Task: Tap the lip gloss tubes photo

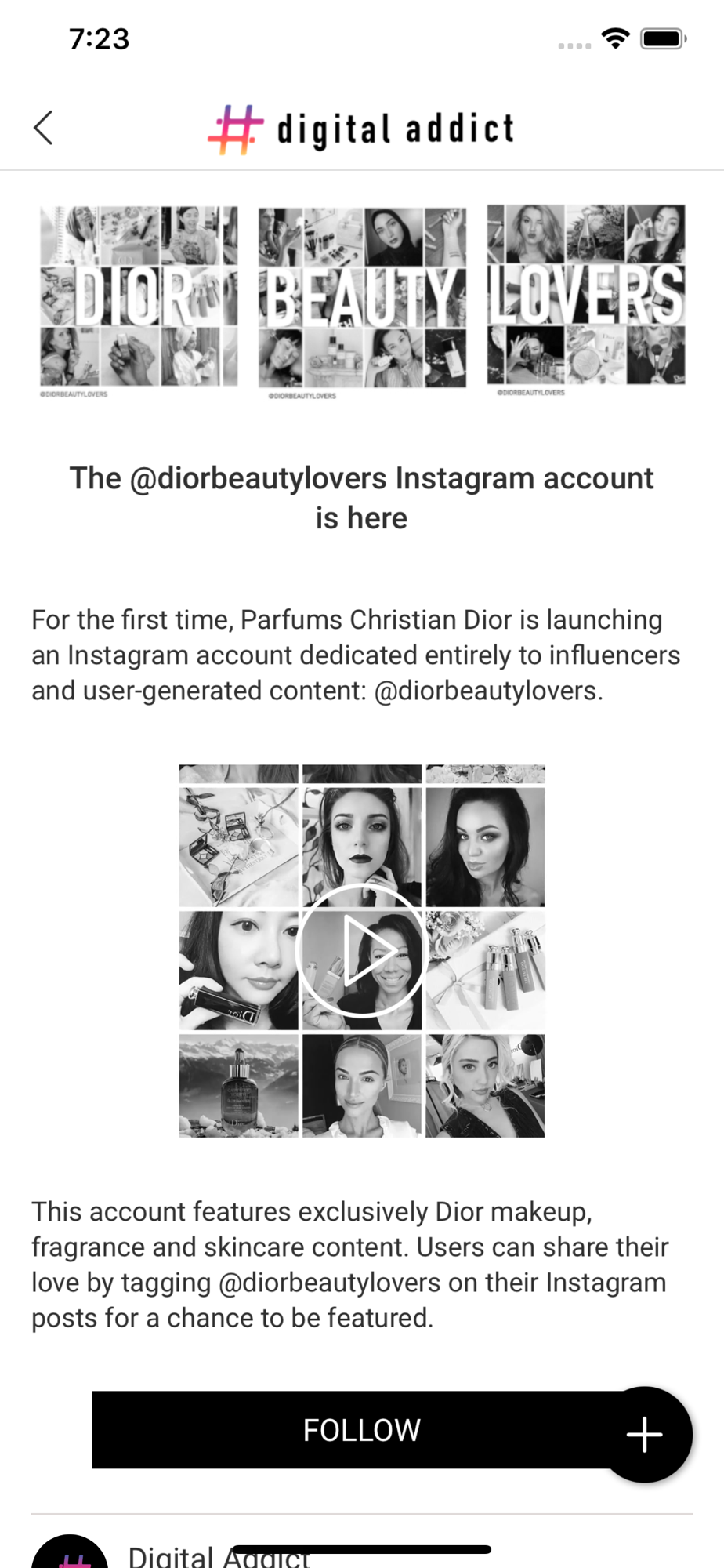Action: 485,971
